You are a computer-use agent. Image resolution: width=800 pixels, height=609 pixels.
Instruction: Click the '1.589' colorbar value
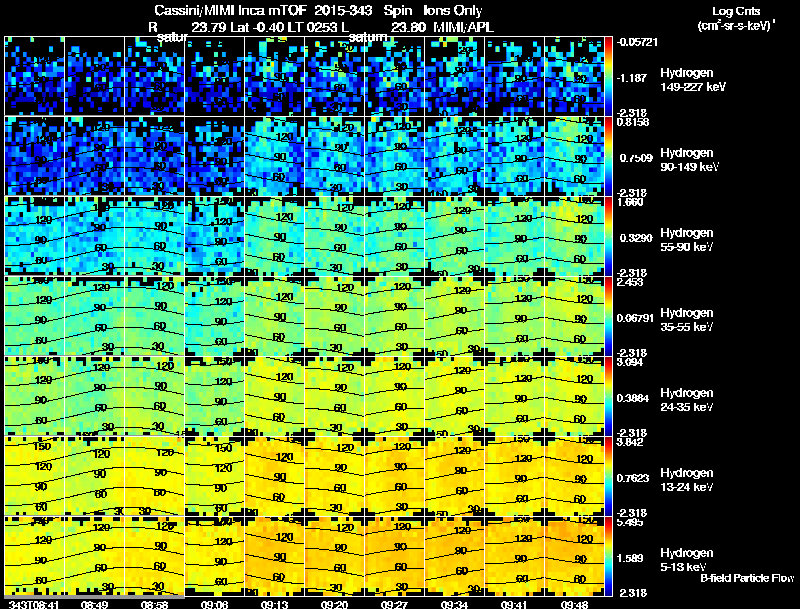tap(630, 559)
